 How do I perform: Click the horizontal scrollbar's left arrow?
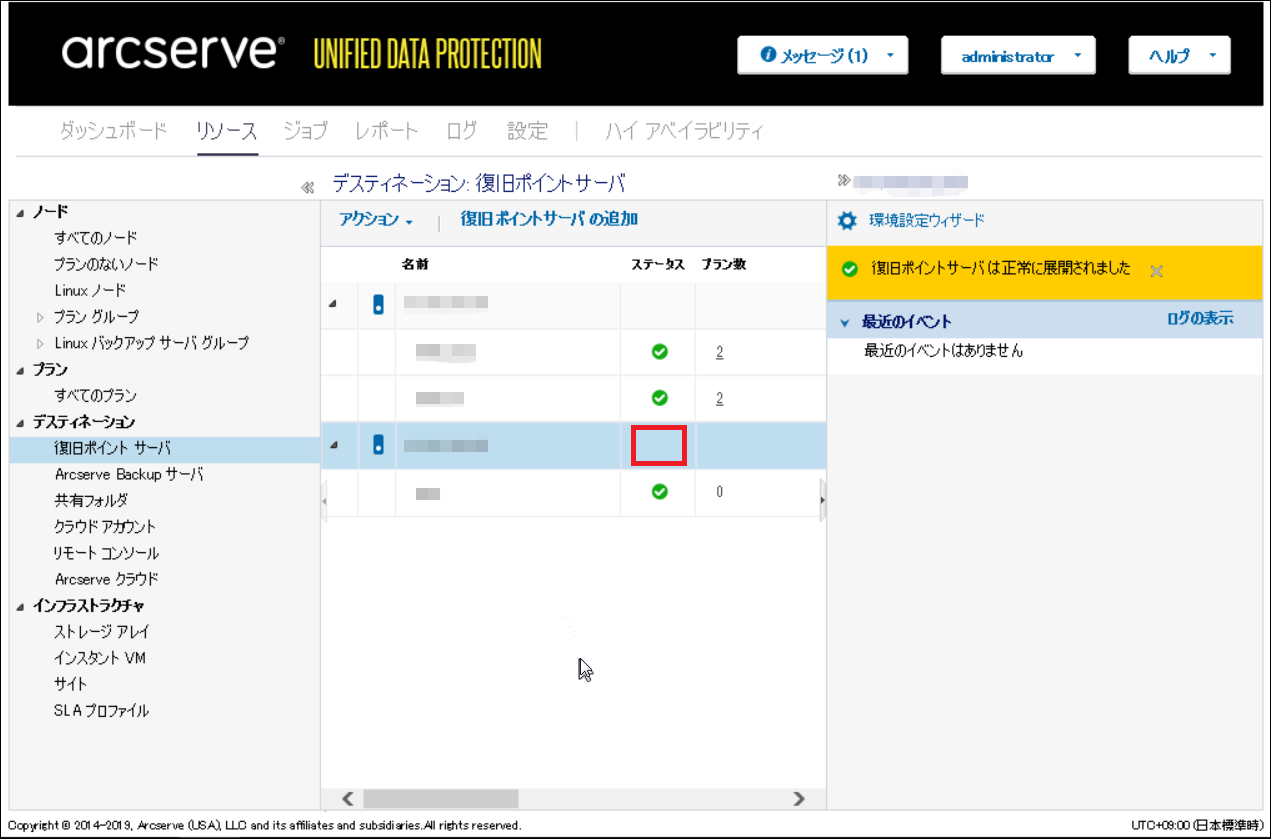tap(348, 798)
